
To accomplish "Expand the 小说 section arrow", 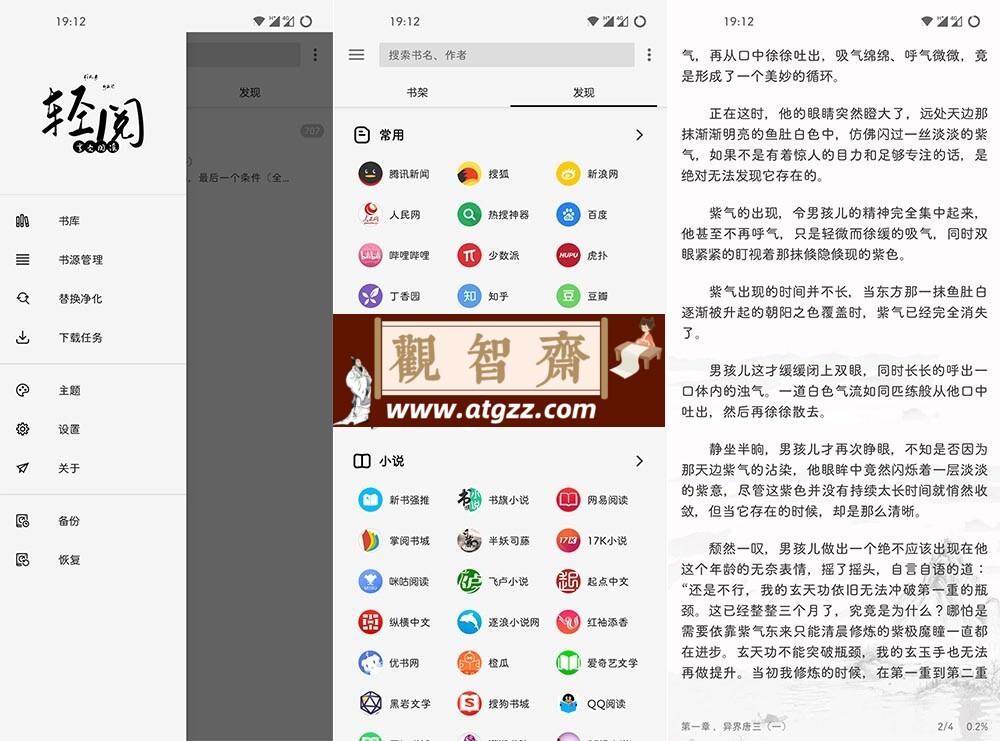I will pyautogui.click(x=639, y=461).
